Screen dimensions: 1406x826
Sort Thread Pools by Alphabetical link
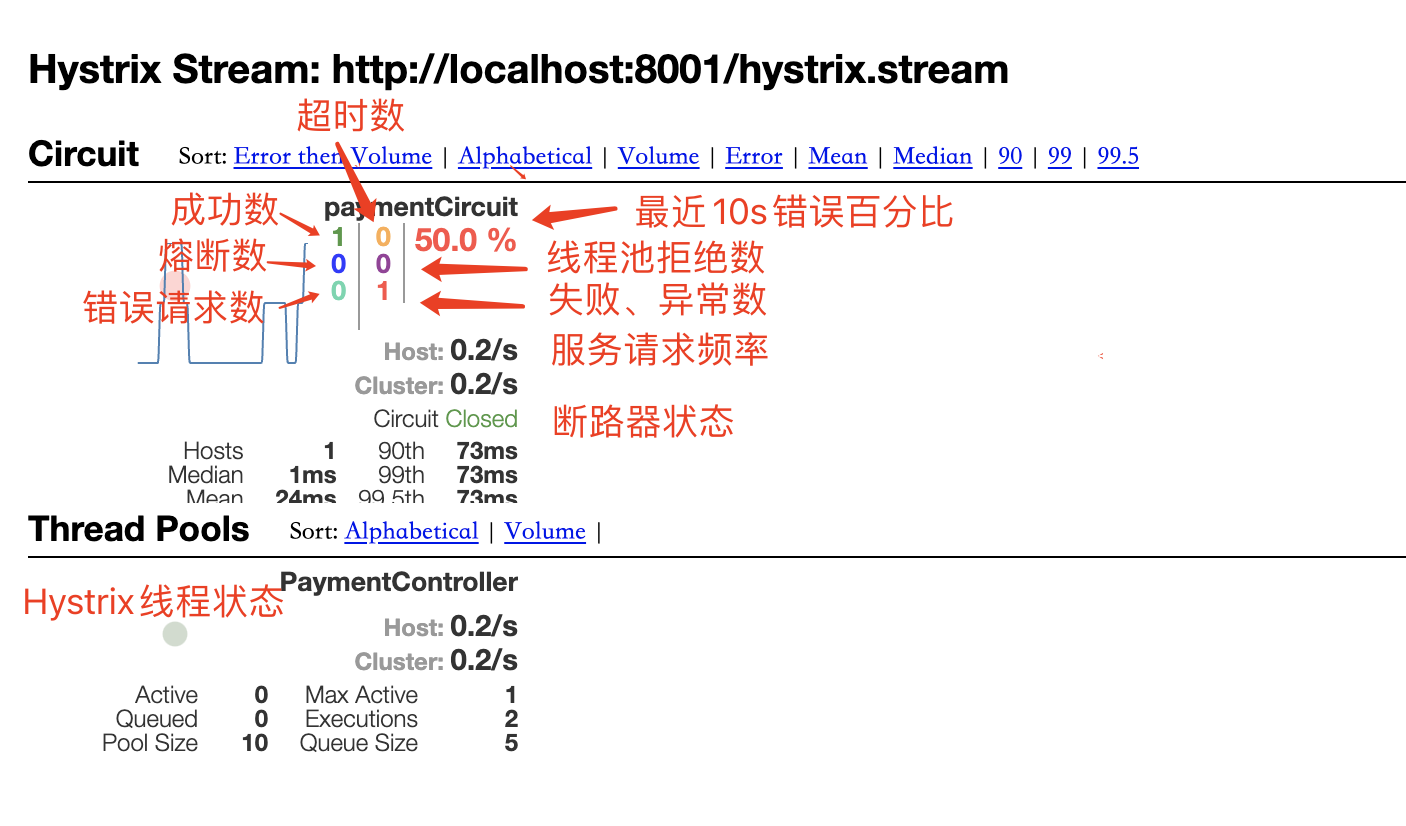411,531
